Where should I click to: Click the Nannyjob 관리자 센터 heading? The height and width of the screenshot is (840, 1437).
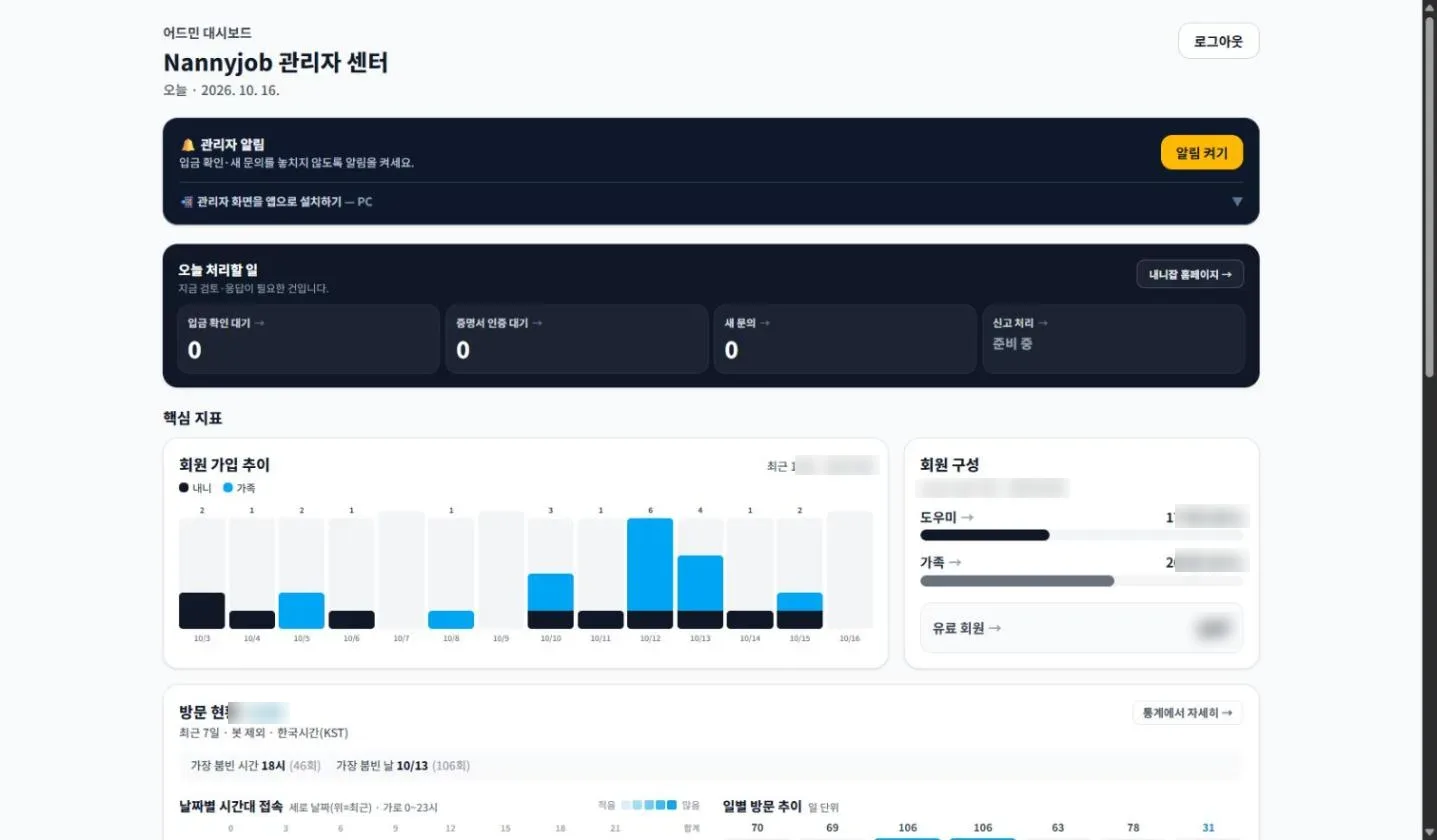(x=276, y=62)
